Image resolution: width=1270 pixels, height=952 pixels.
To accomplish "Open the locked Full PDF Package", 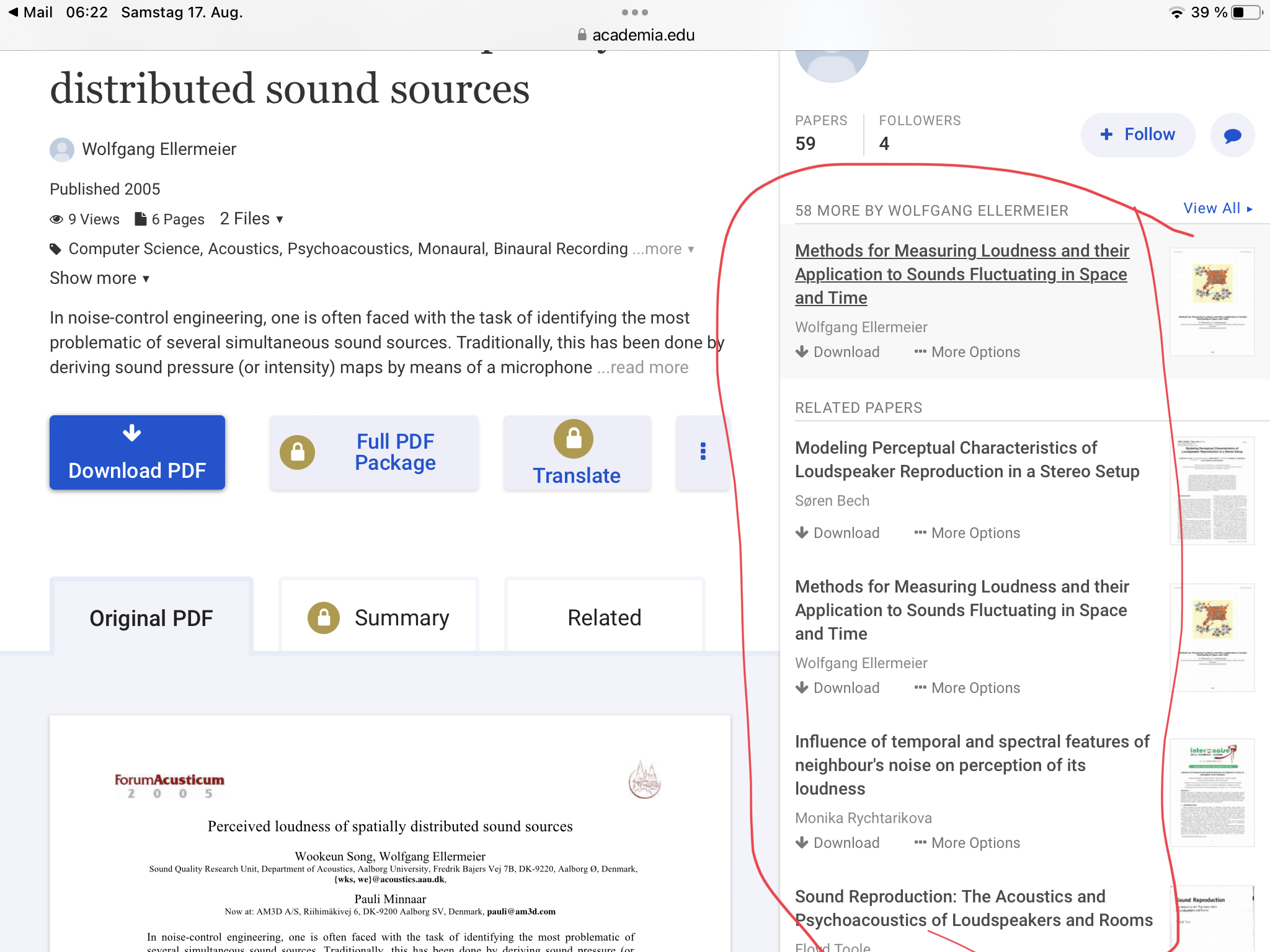I will click(374, 452).
